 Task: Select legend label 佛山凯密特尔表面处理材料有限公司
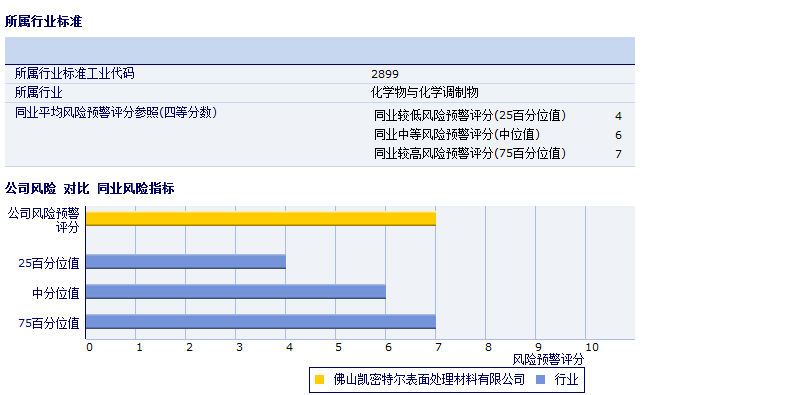429,380
